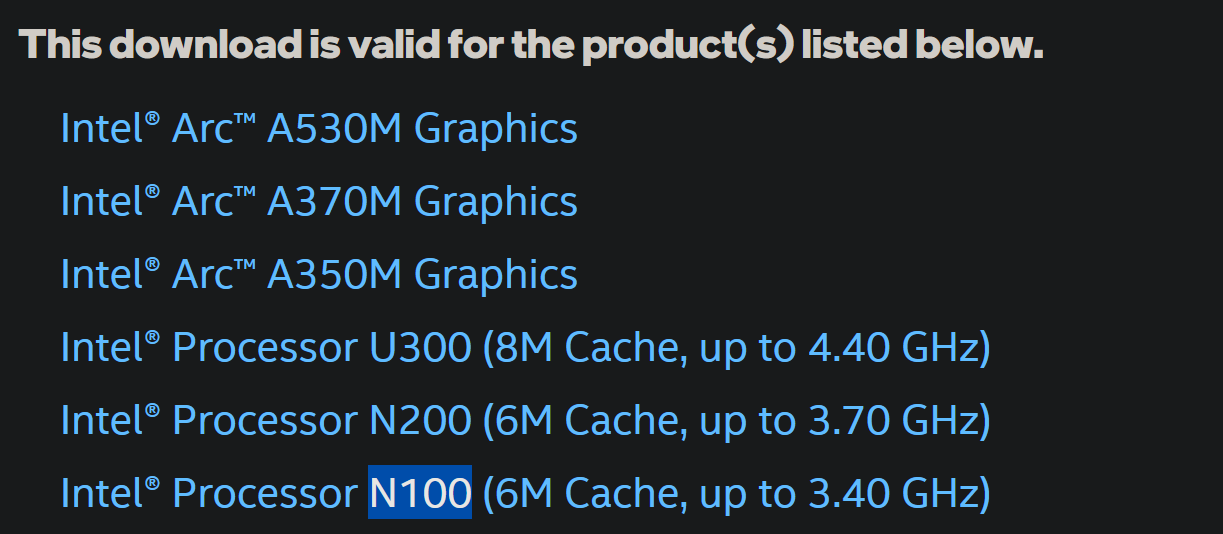Screen dimensions: 1223x534
Task: Click the word 'product(s)' in the heading
Action: [x=688, y=46]
